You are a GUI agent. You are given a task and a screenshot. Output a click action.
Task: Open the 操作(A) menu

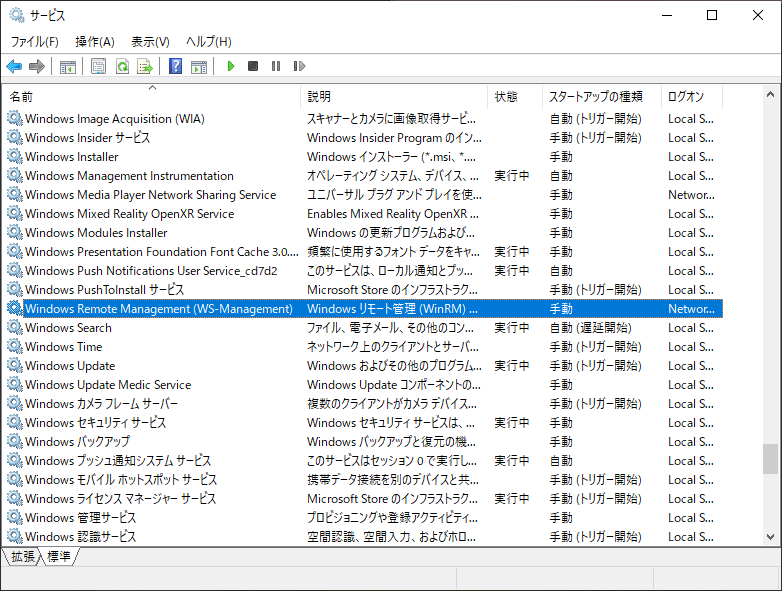click(x=95, y=41)
